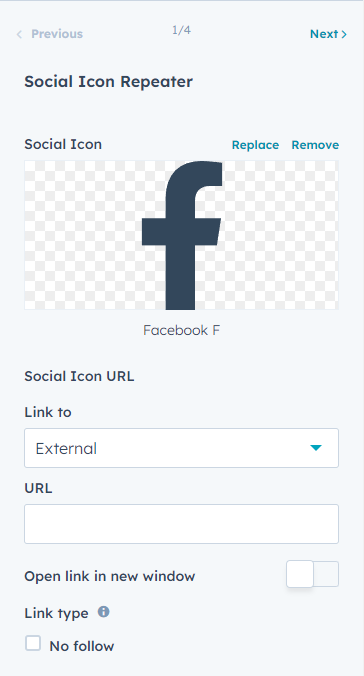The width and height of the screenshot is (364, 676).
Task: Click the No follow label text
Action: [x=82, y=646]
